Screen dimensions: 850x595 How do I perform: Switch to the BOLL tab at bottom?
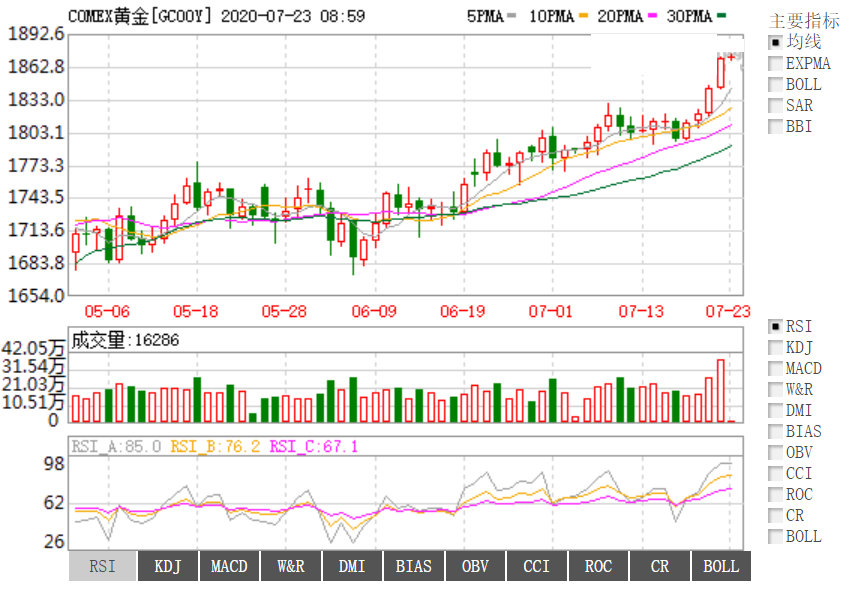[x=721, y=566]
